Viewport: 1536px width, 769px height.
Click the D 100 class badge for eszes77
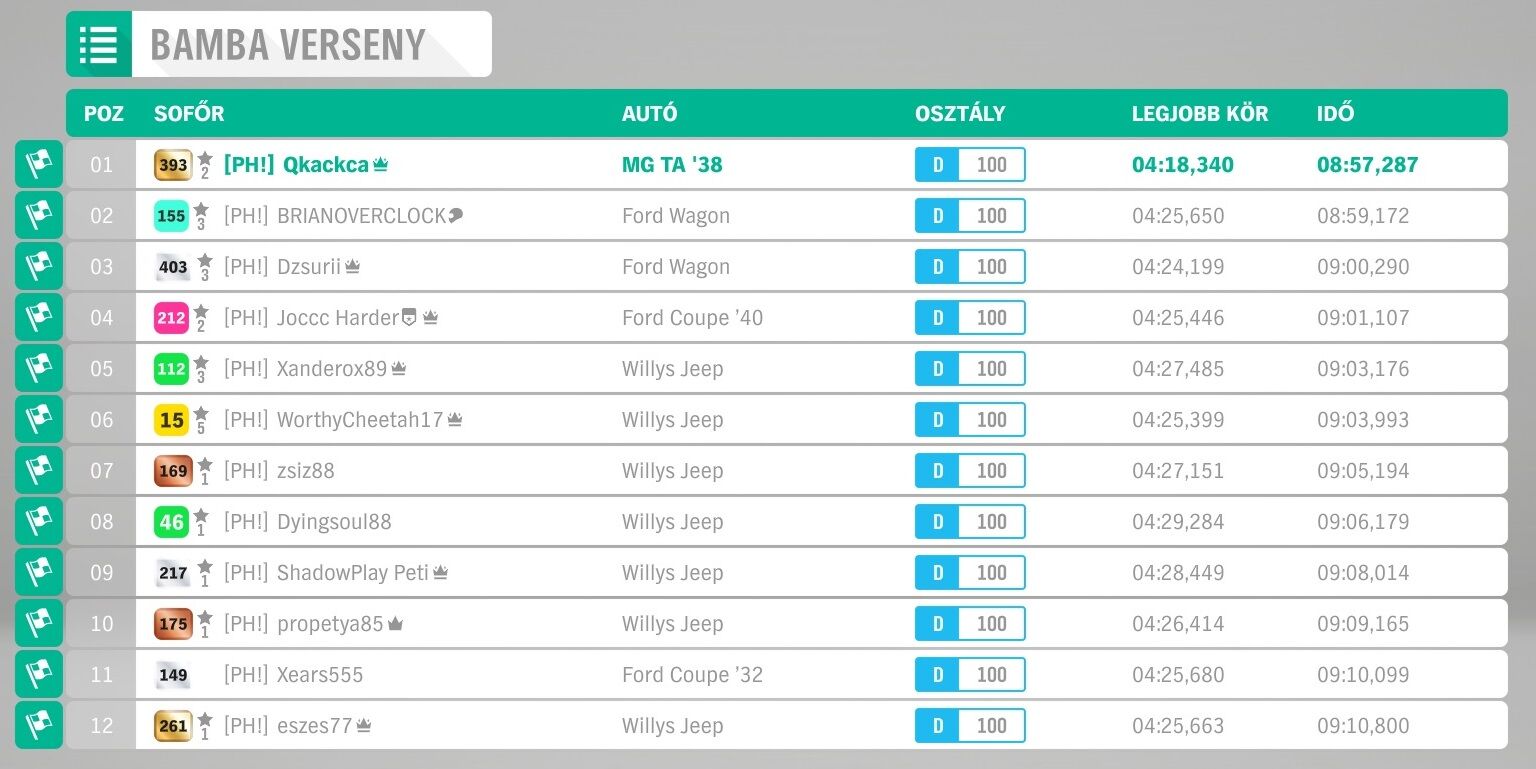coord(970,726)
